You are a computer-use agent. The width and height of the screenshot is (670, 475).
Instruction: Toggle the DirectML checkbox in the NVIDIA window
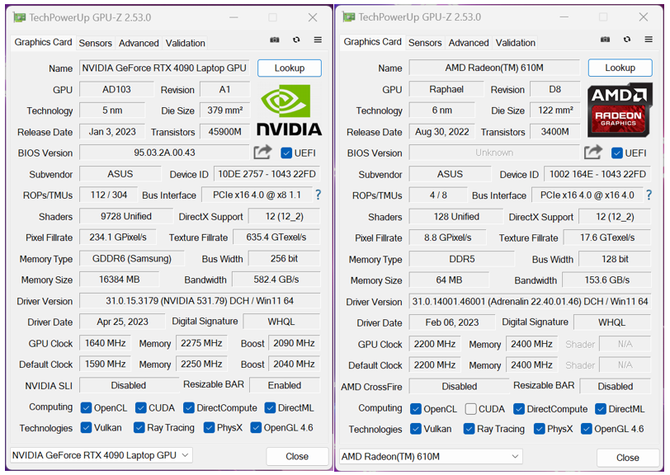270,408
